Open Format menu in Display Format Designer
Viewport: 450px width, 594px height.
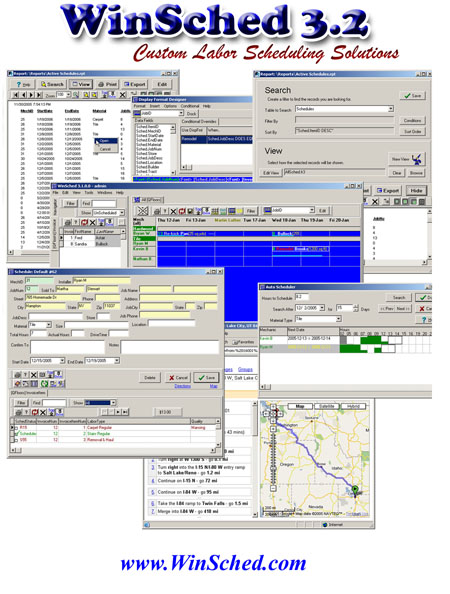139,106
